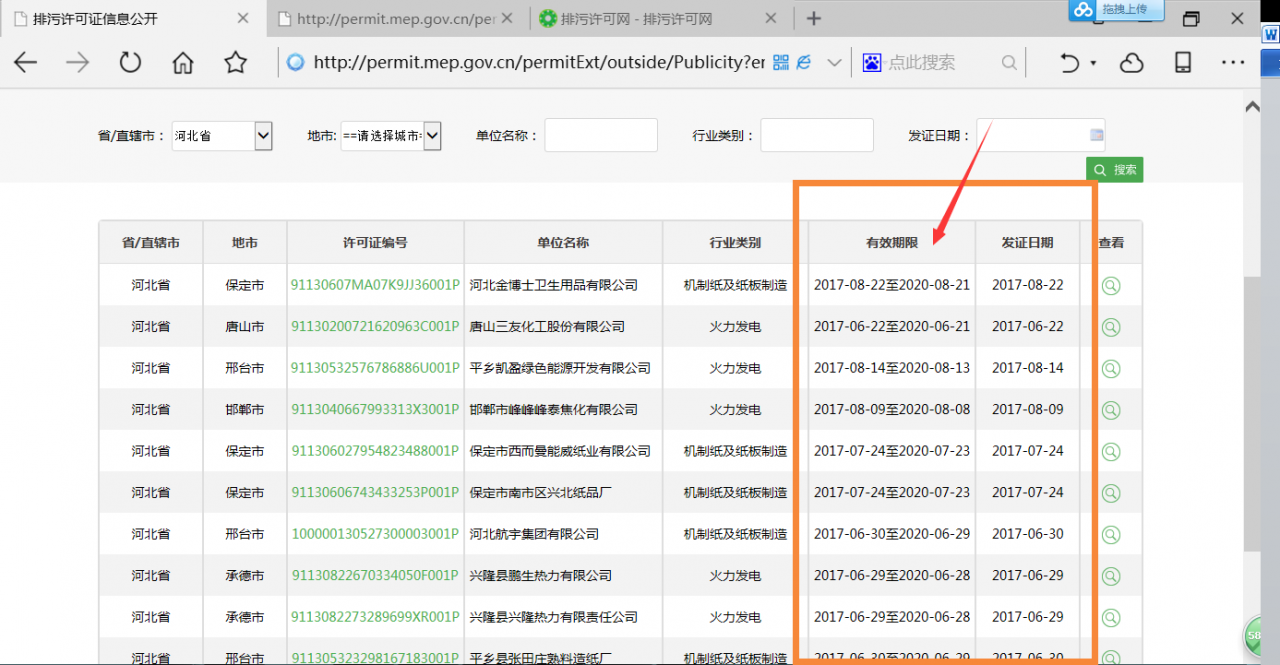
Task: Click the green 搜索 search button
Action: click(x=1114, y=169)
